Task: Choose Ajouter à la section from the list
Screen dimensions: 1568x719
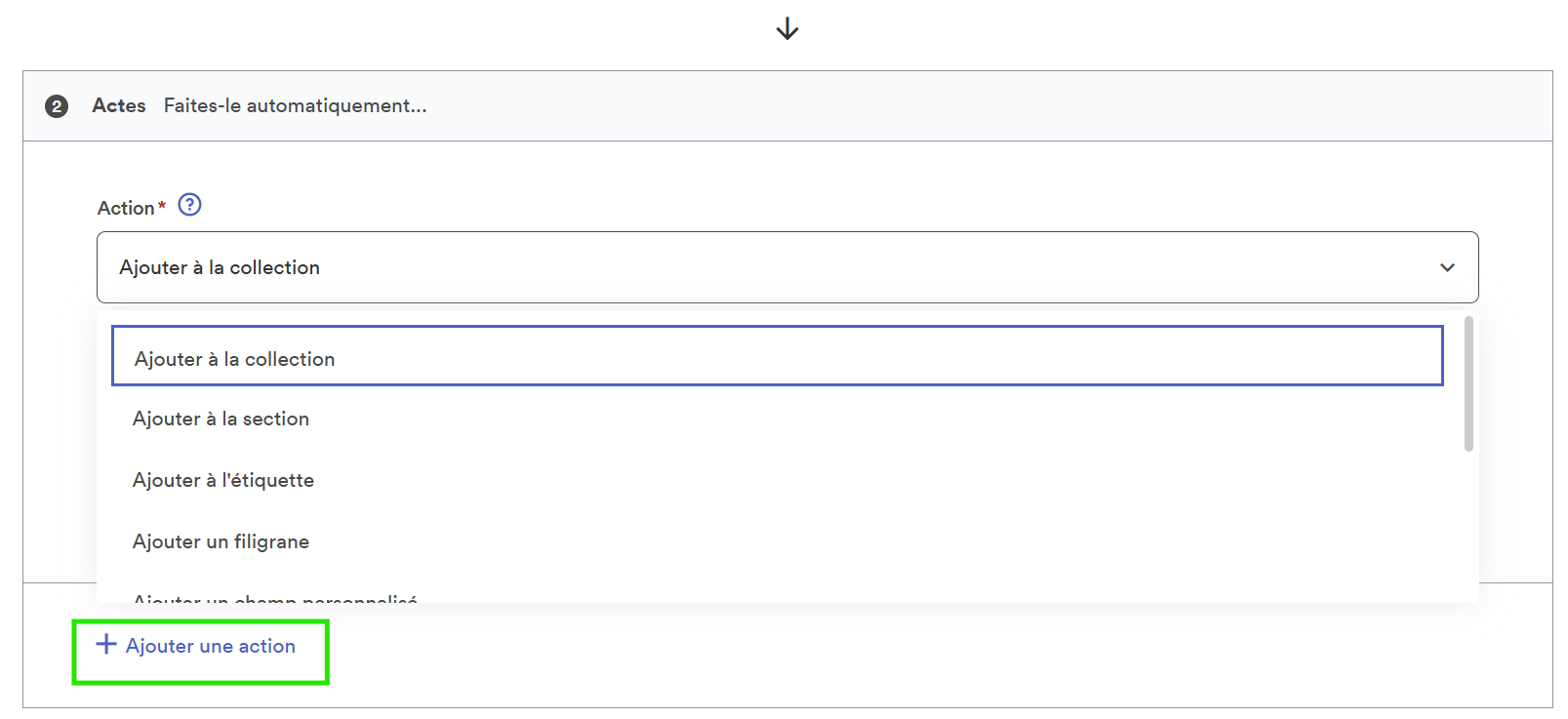Action: 778,419
